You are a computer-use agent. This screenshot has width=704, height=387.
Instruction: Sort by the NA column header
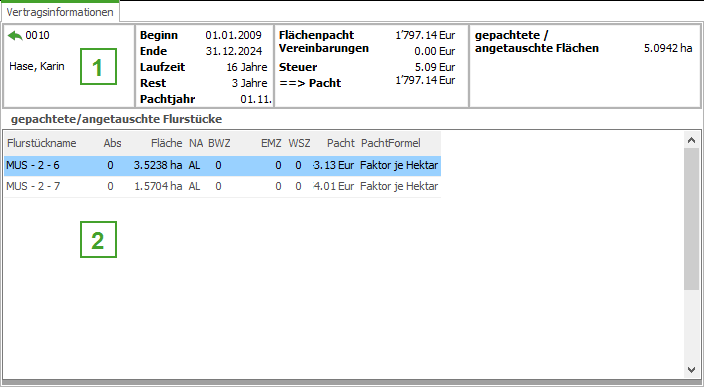pos(196,143)
